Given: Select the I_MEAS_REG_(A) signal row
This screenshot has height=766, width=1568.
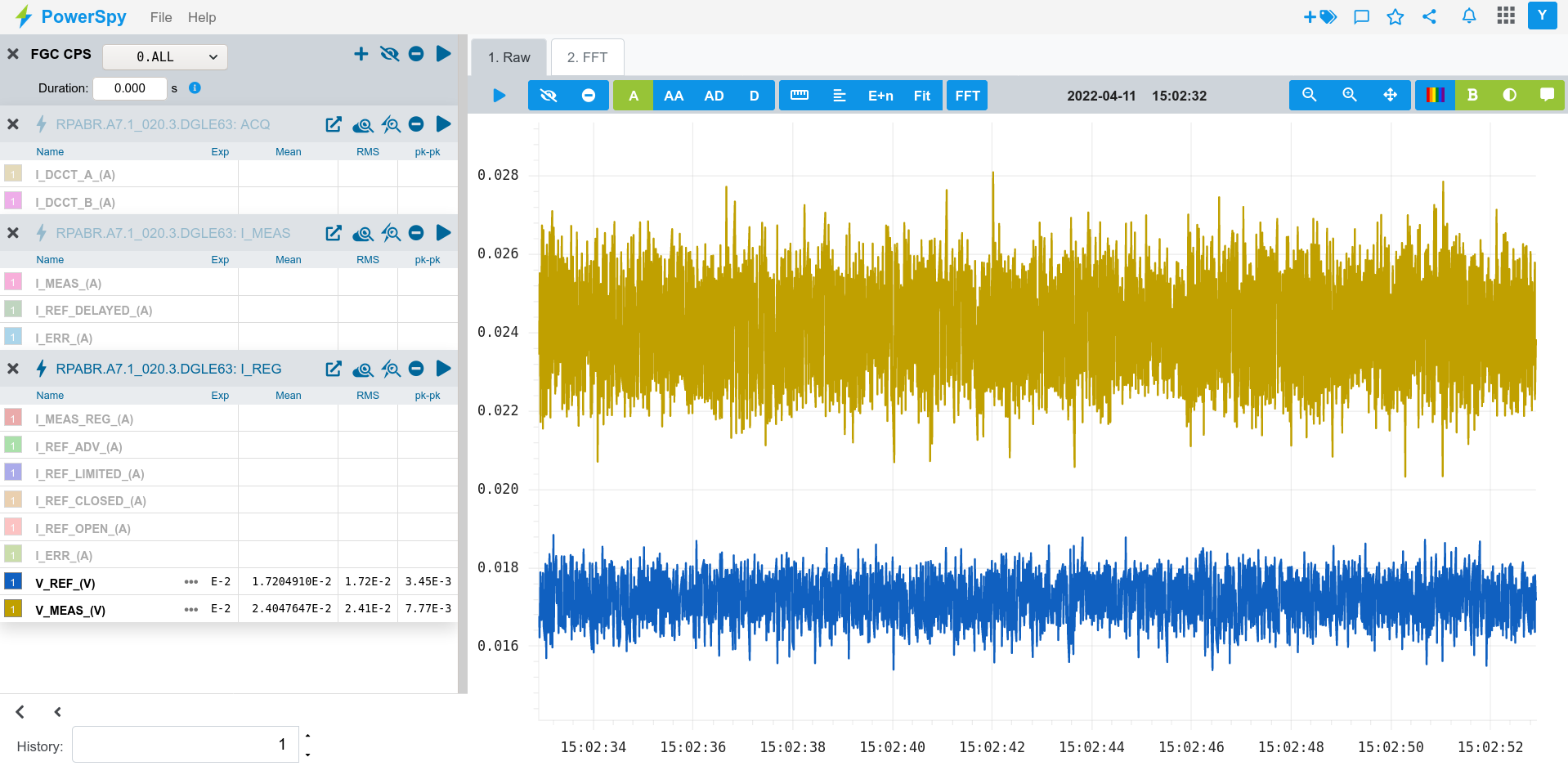Looking at the screenshot, I should (x=229, y=419).
